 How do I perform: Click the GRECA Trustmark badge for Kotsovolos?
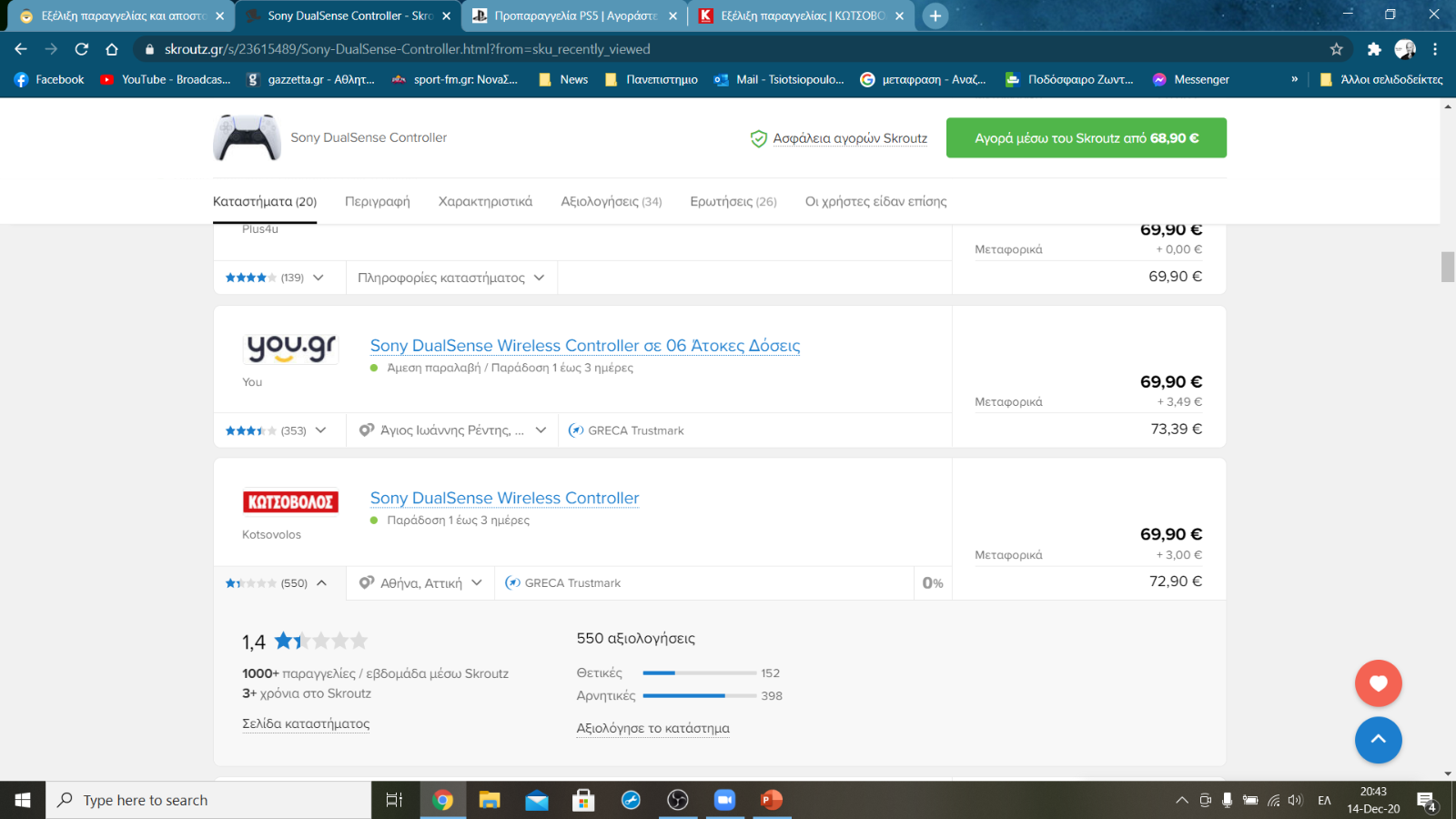coord(563,583)
